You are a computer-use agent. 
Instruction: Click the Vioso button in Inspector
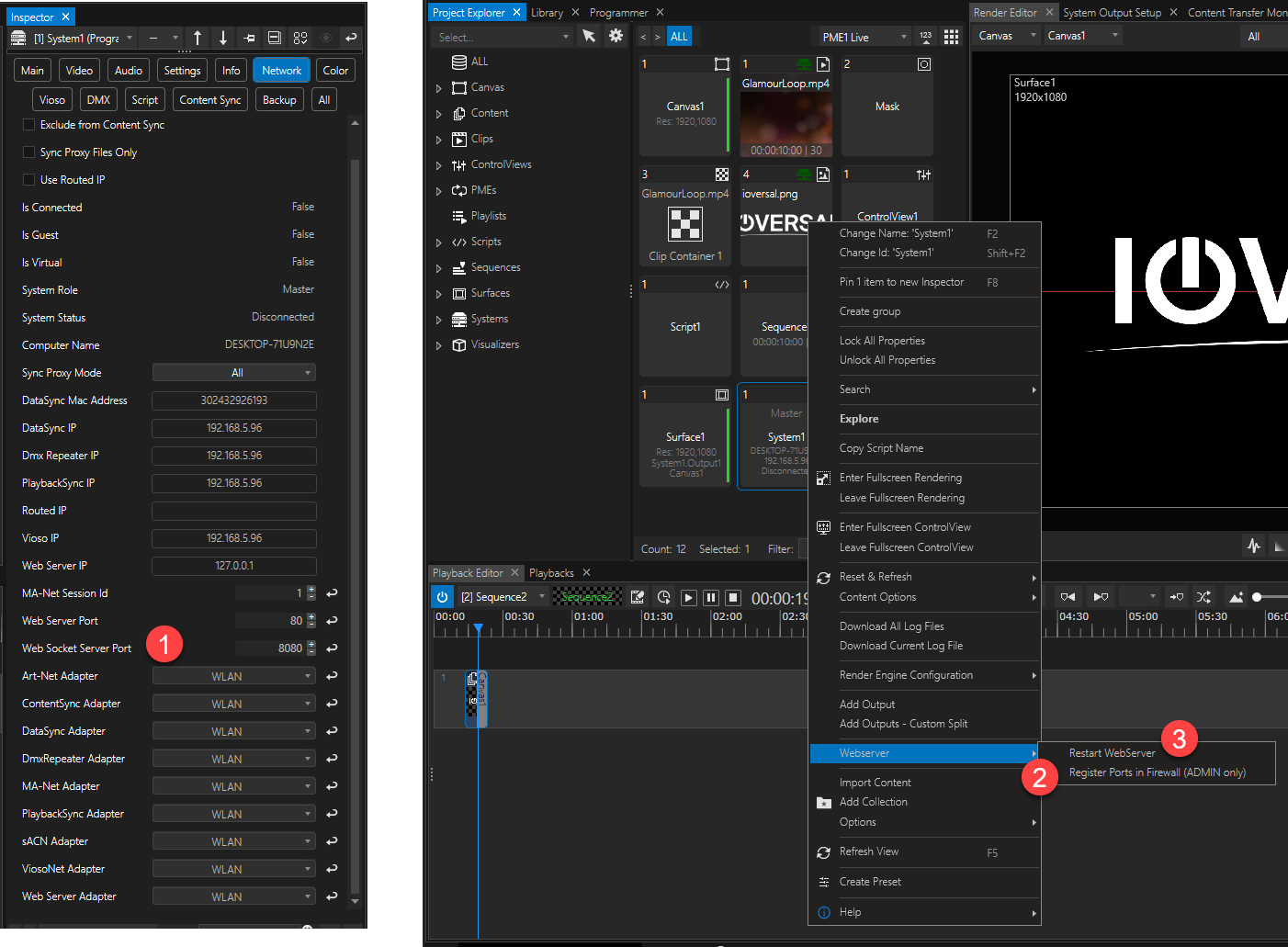pyautogui.click(x=52, y=100)
